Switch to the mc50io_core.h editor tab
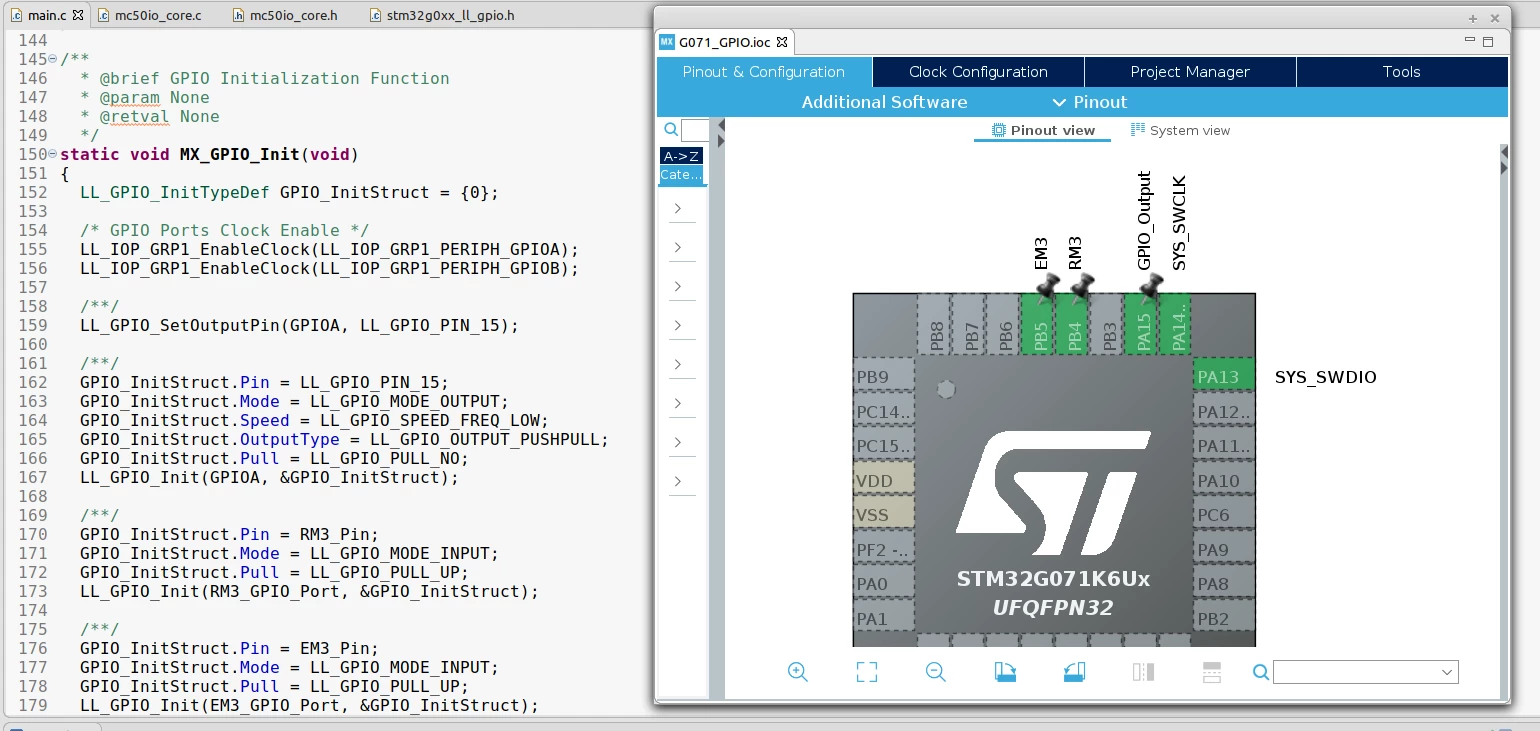Image resolution: width=1540 pixels, height=731 pixels. pyautogui.click(x=293, y=15)
